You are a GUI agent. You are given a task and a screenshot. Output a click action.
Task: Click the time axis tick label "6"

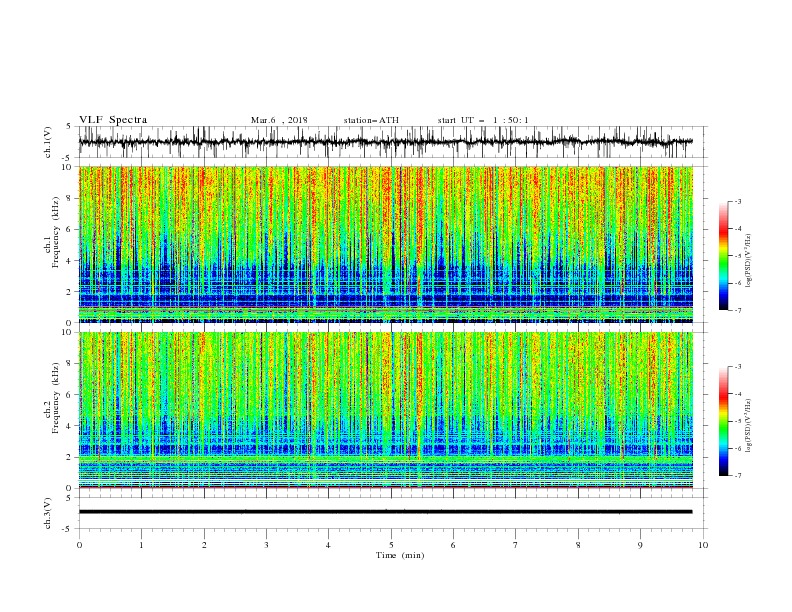click(453, 545)
